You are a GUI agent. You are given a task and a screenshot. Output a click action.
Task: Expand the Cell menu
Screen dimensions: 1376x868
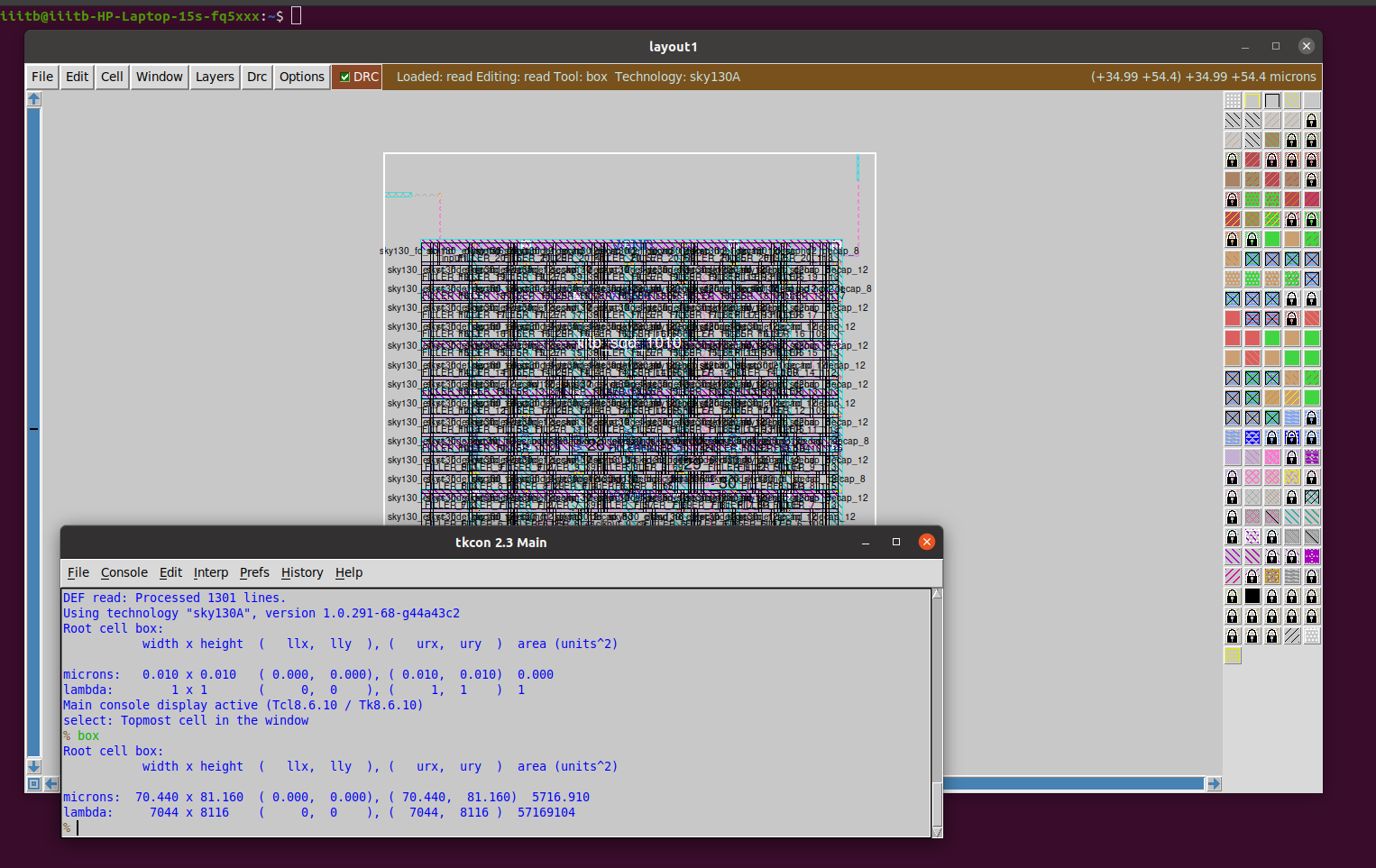tap(112, 77)
